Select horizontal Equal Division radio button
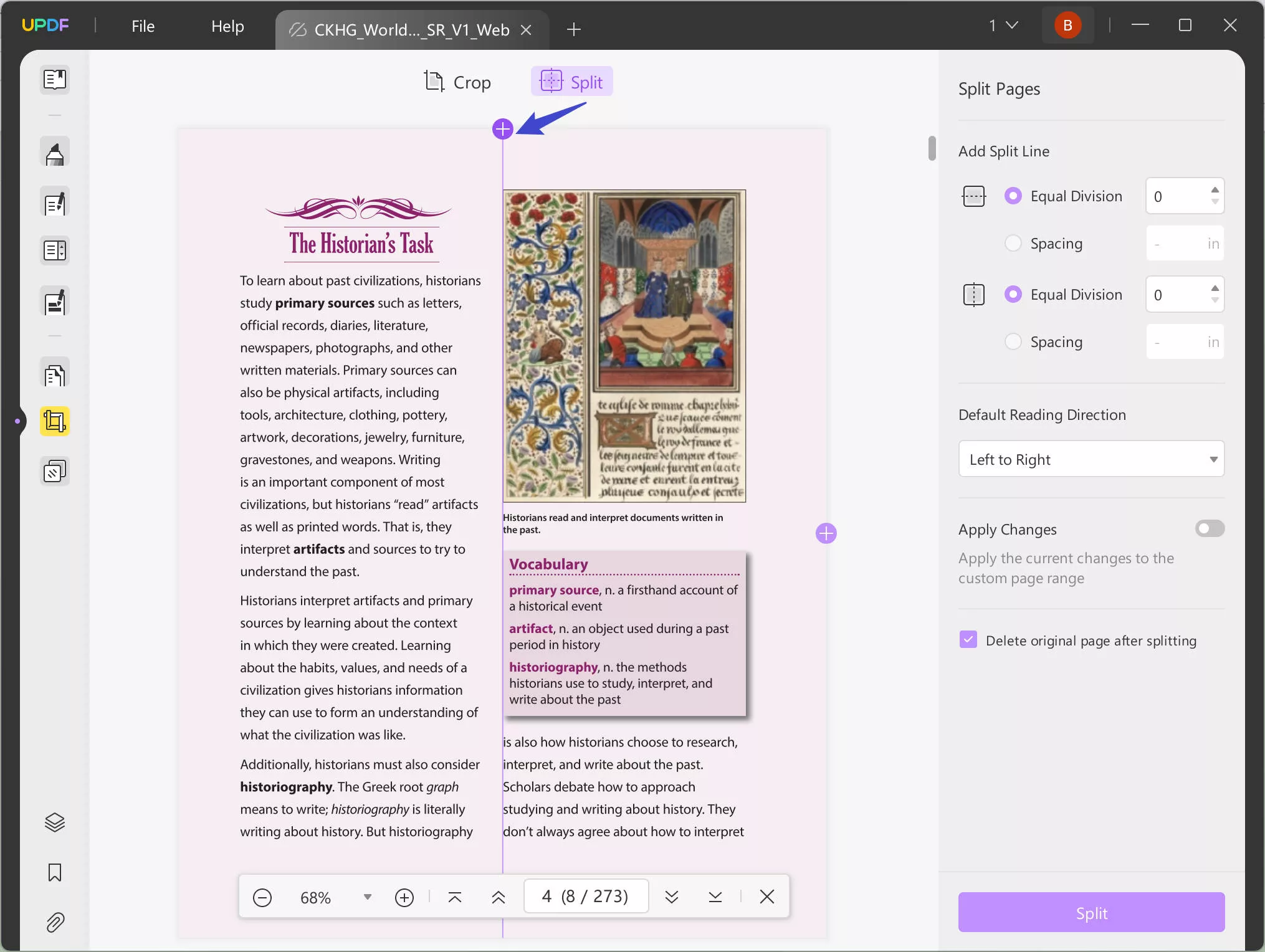This screenshot has height=952, width=1265. tap(1013, 196)
